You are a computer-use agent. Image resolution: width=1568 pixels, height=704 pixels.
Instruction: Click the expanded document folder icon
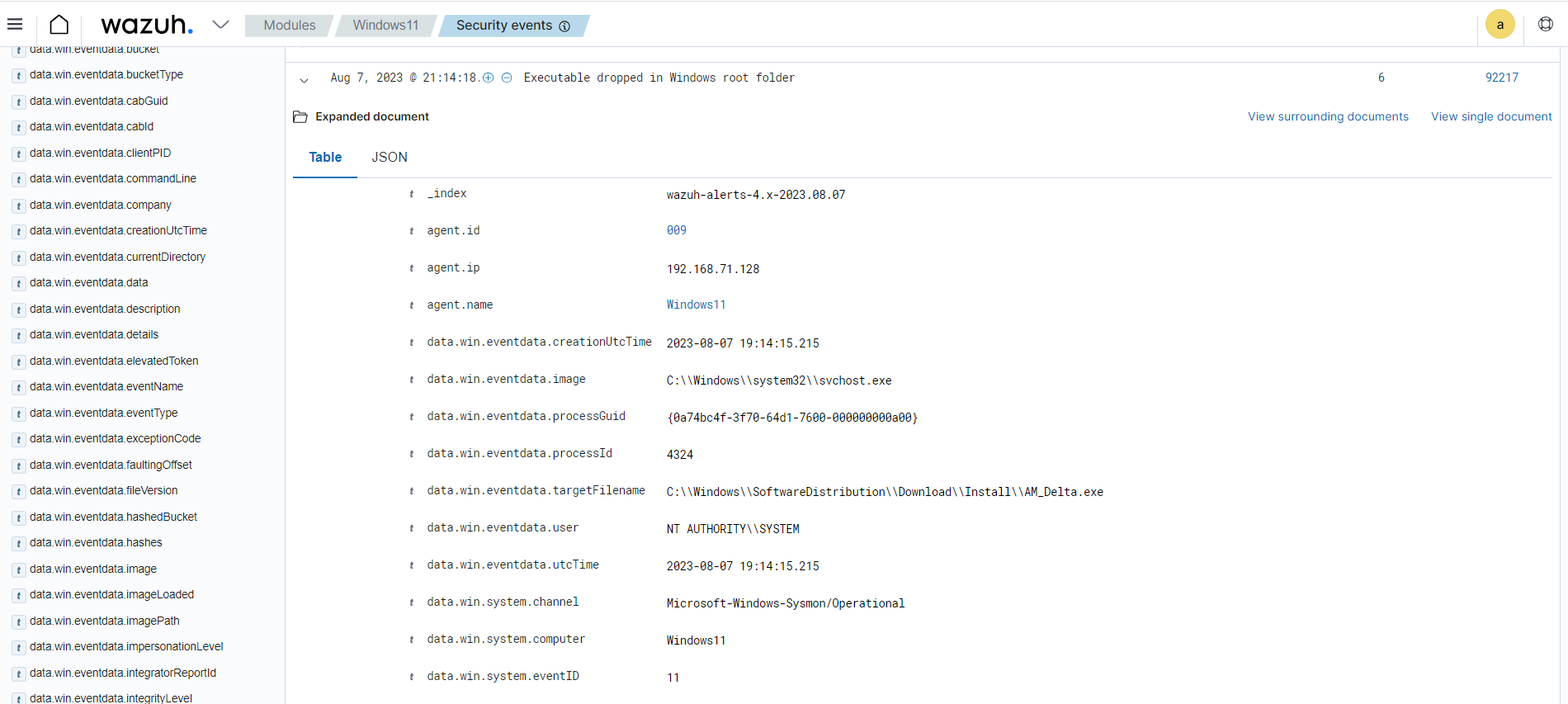(300, 116)
